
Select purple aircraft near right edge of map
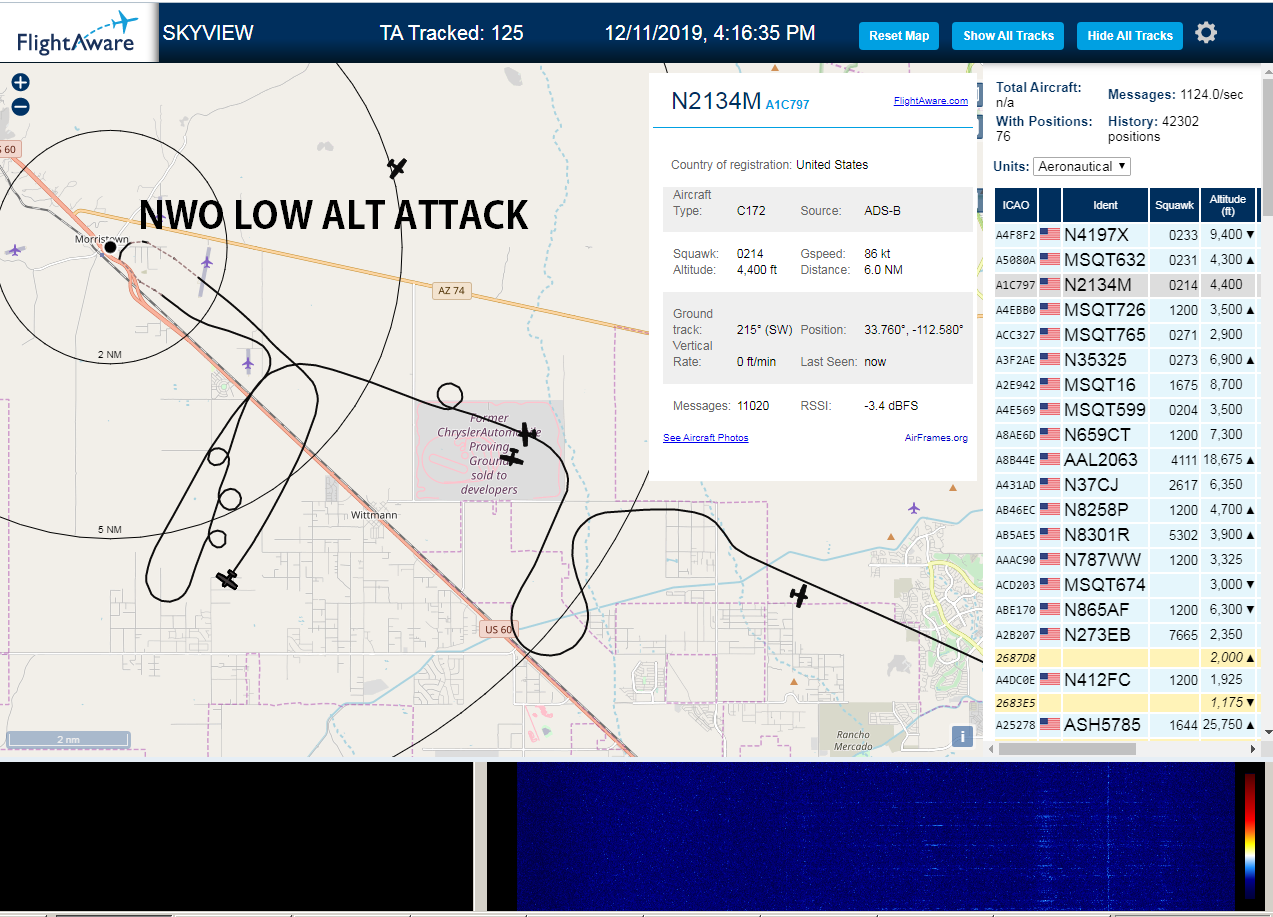point(914,508)
